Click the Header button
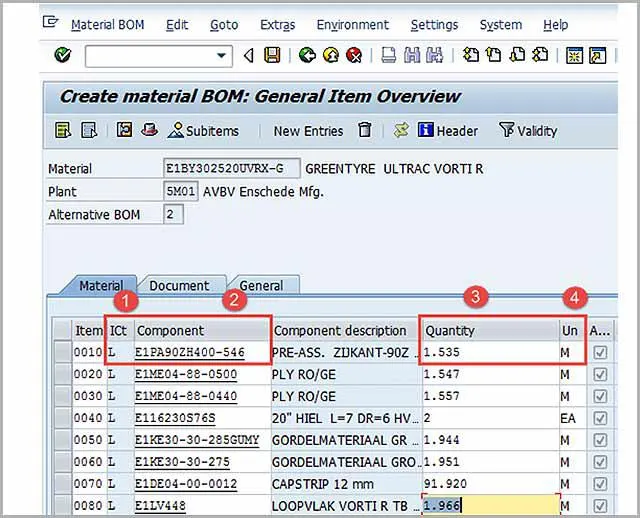The image size is (640, 518). pos(448,131)
